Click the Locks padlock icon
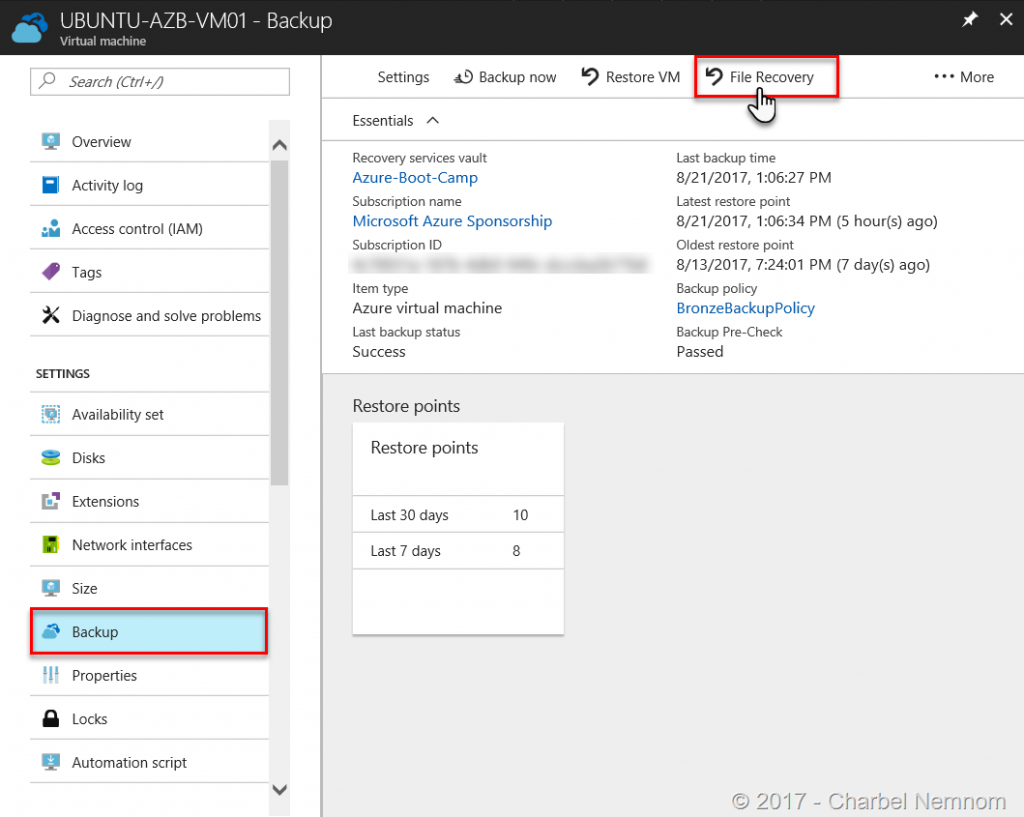This screenshot has height=817, width=1024. click(x=51, y=718)
